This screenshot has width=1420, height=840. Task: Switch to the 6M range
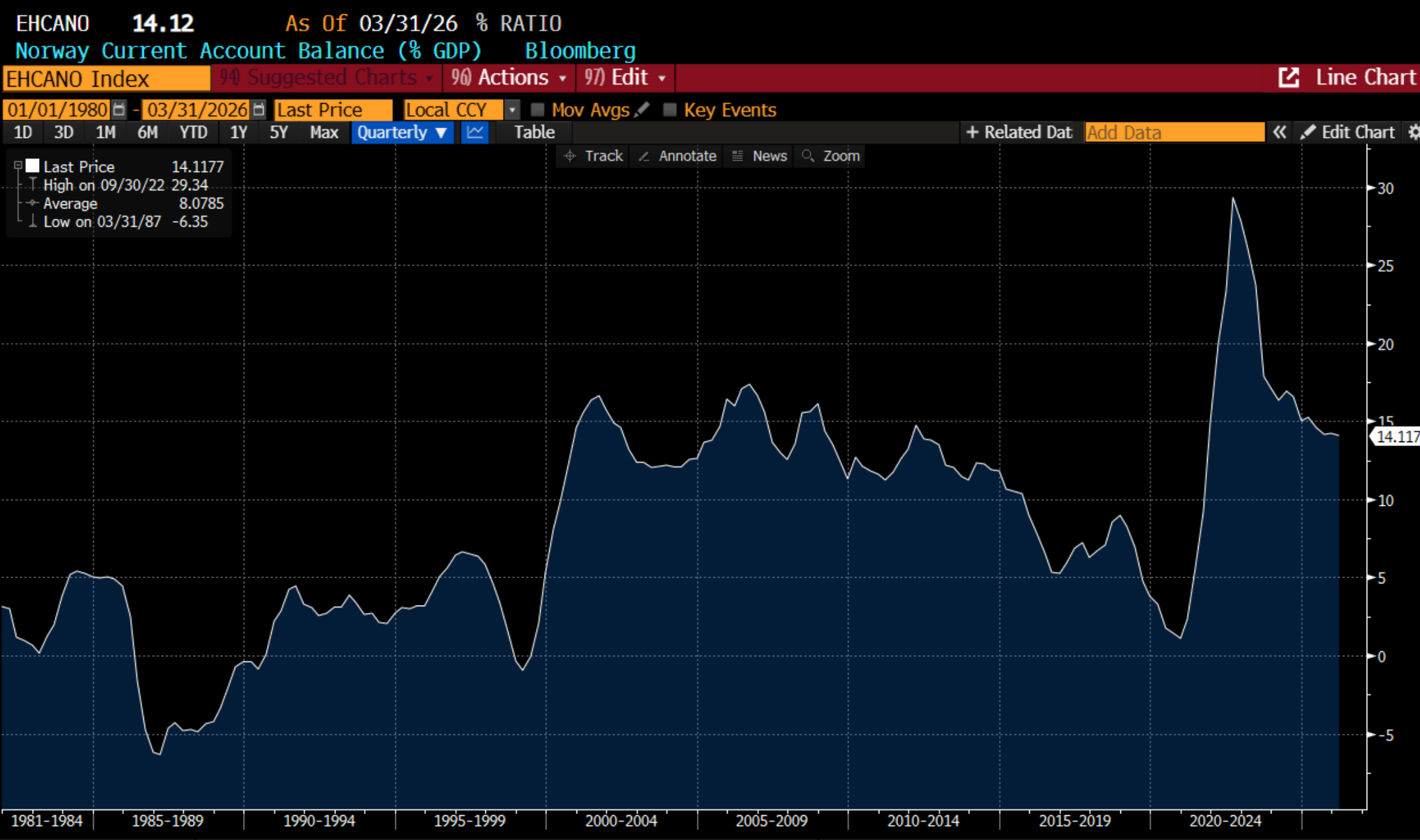pyautogui.click(x=147, y=132)
